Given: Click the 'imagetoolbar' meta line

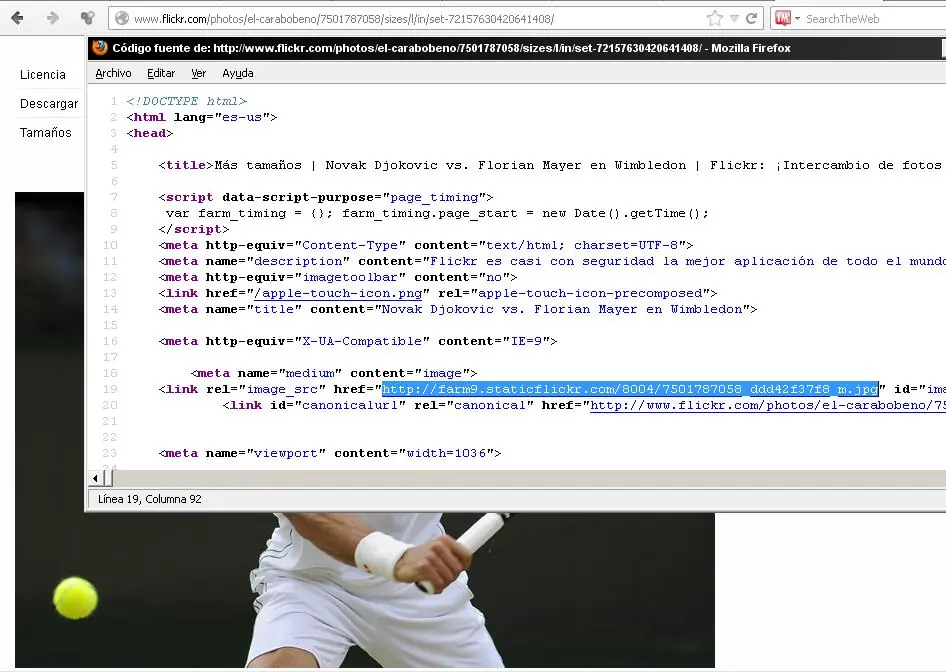Looking at the screenshot, I should click(338, 277).
